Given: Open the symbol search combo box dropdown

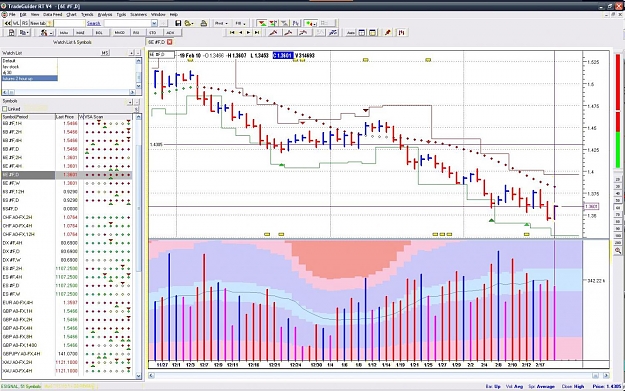Looking at the screenshot, I should point(154,24).
